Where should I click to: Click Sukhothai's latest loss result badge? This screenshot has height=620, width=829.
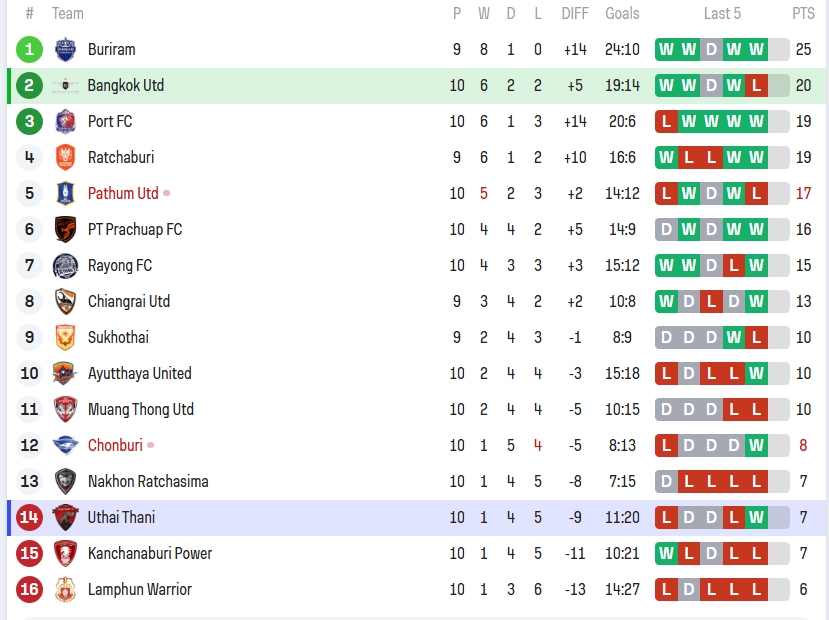pos(756,337)
